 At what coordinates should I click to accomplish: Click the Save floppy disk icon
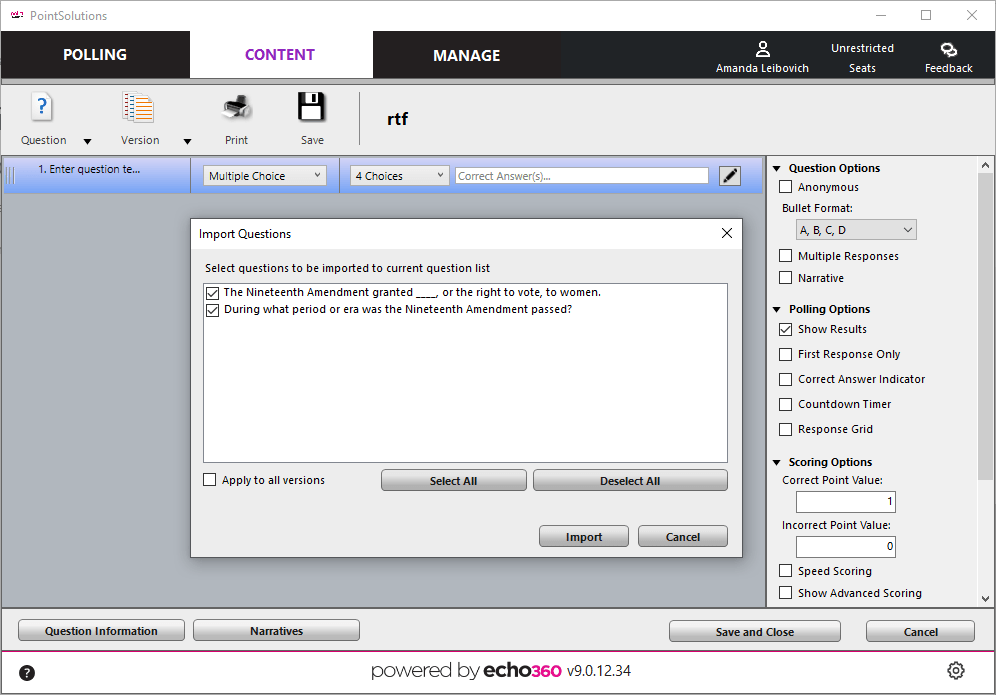point(311,107)
